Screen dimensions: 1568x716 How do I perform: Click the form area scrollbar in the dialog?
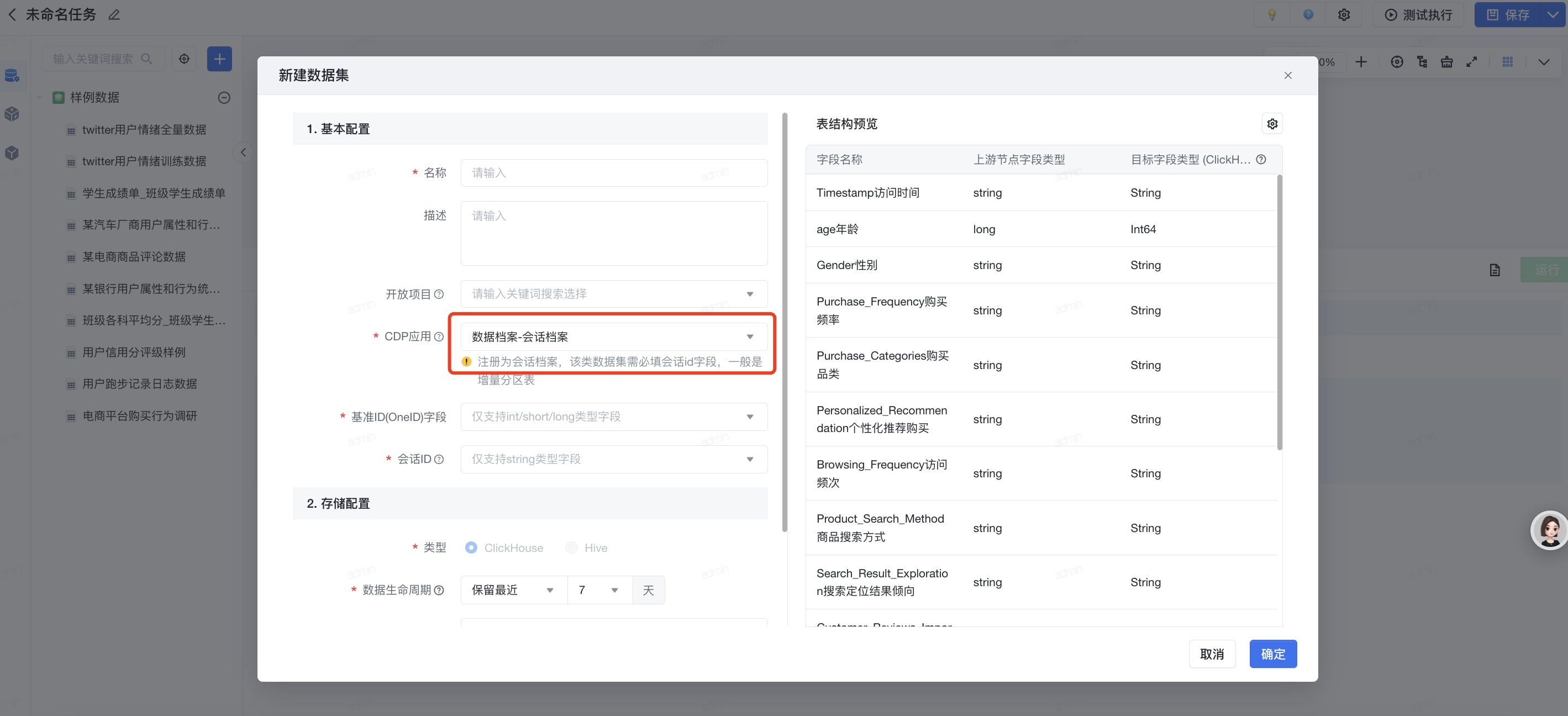click(x=784, y=323)
